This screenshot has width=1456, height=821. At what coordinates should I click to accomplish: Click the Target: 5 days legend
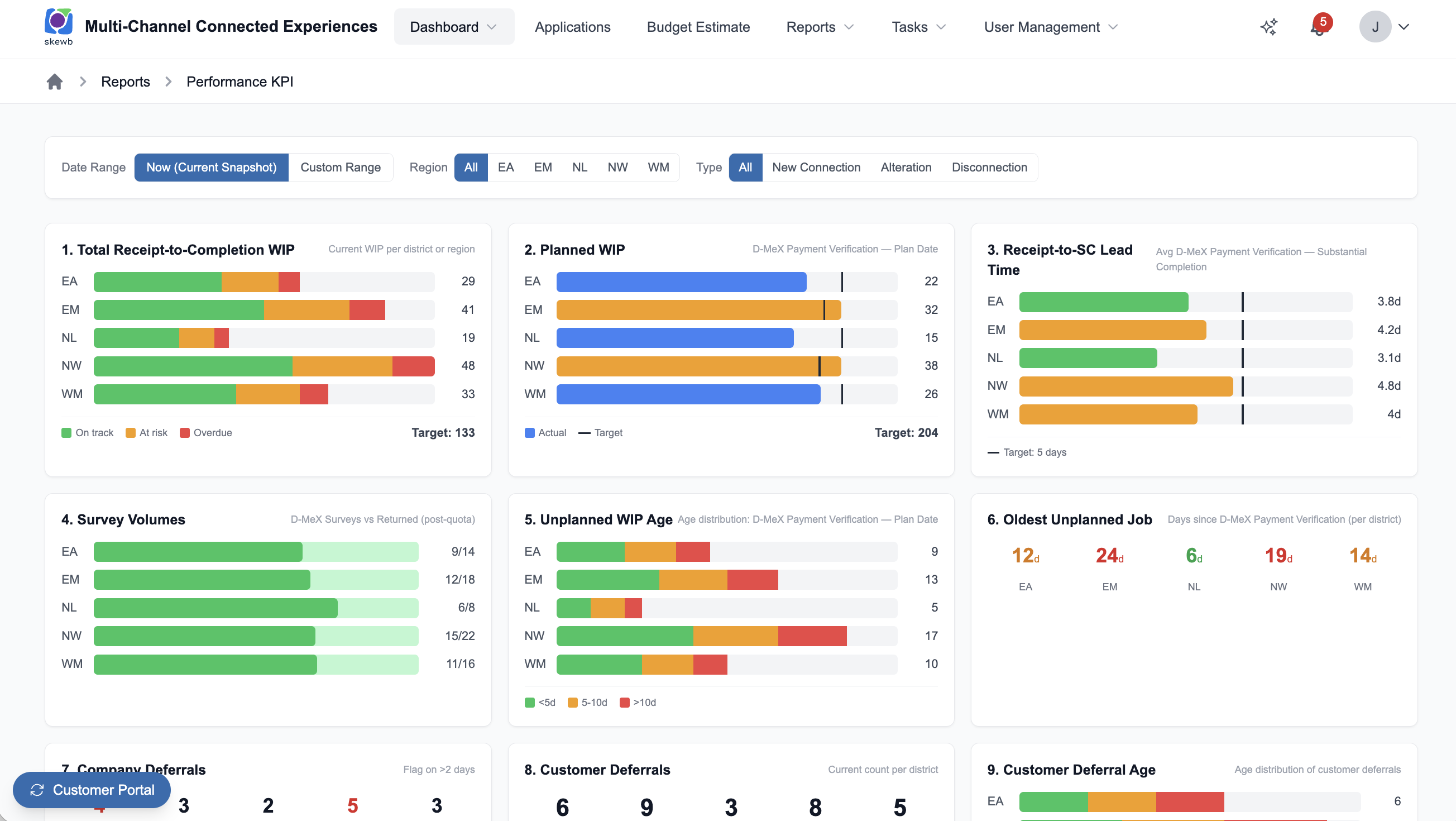click(x=1027, y=452)
